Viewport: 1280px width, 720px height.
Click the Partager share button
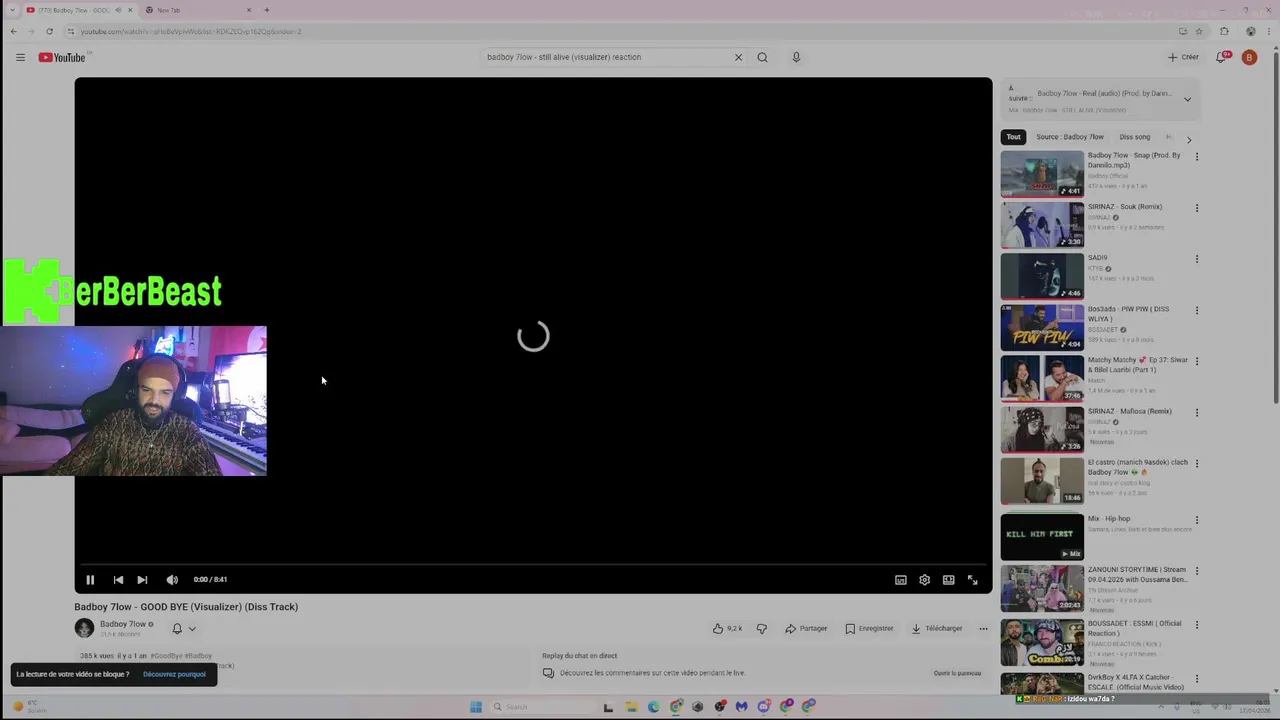tap(806, 629)
